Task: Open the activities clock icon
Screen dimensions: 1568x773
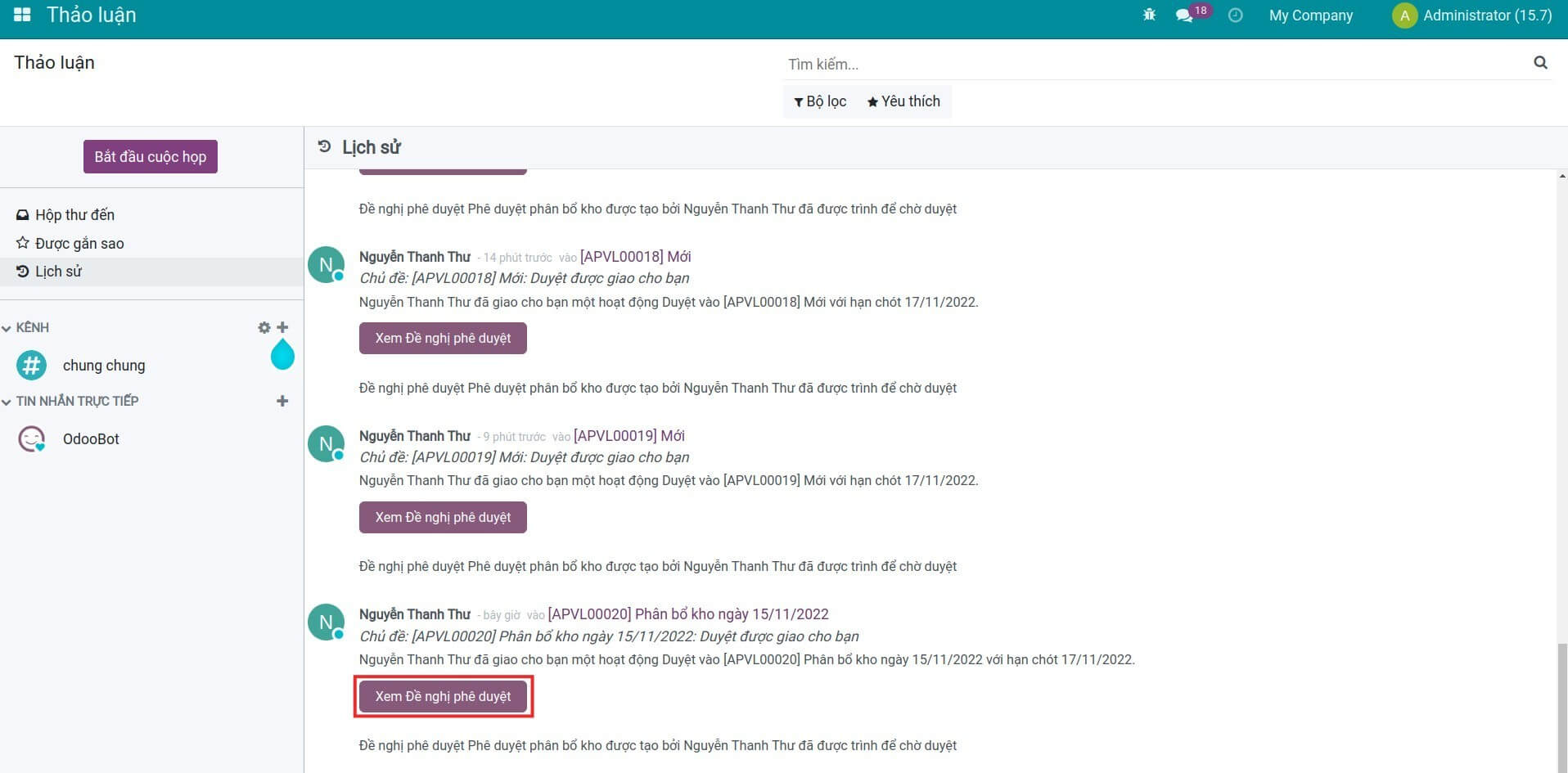Action: click(x=1235, y=16)
